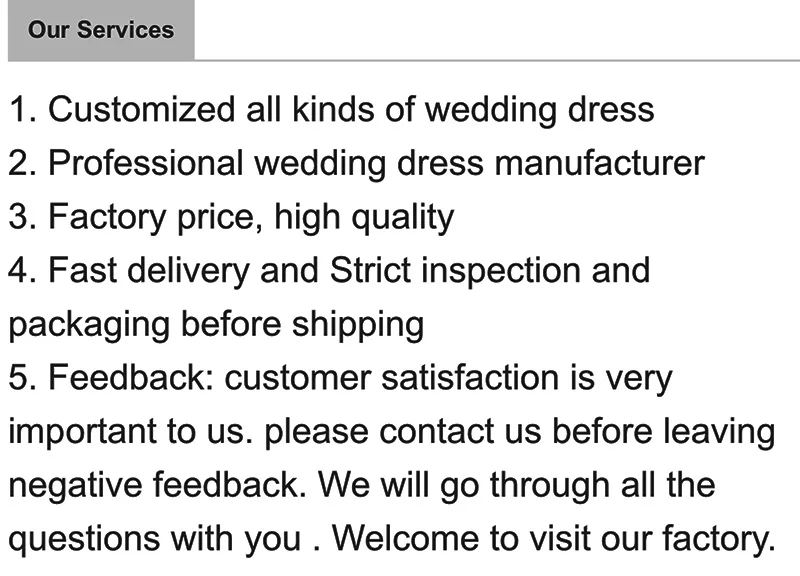Click the word 'manufacturer' in item two

pyautogui.click(x=599, y=163)
